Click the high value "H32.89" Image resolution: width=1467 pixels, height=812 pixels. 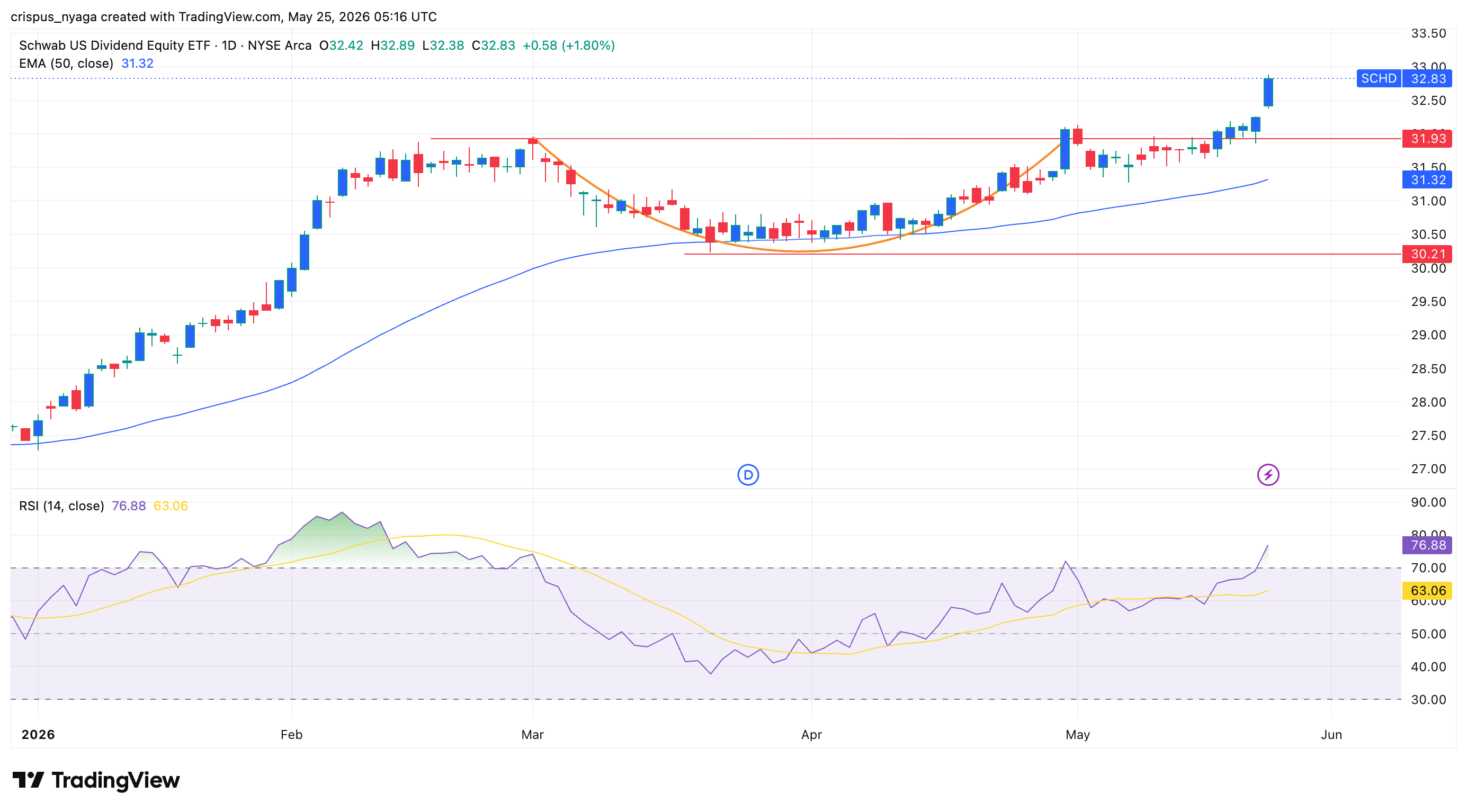(392, 46)
